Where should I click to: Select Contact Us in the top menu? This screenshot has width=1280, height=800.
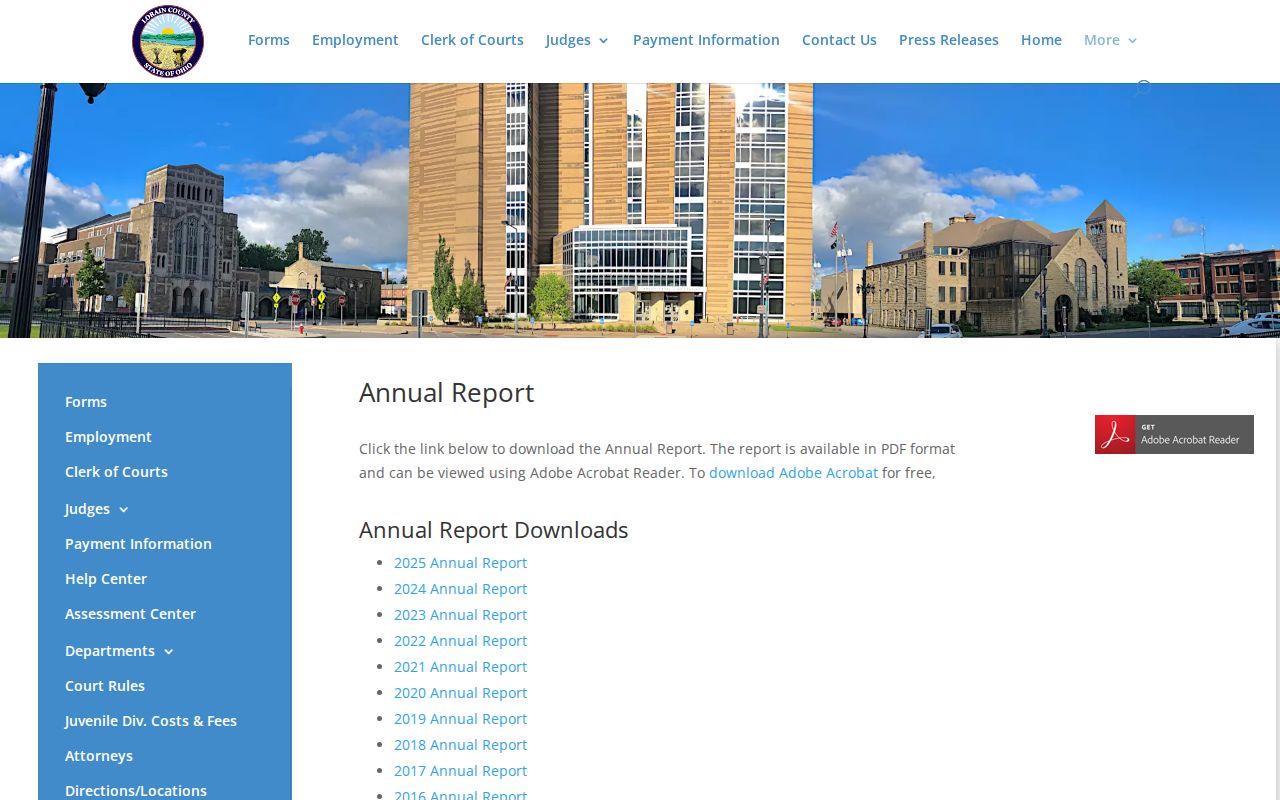point(839,40)
